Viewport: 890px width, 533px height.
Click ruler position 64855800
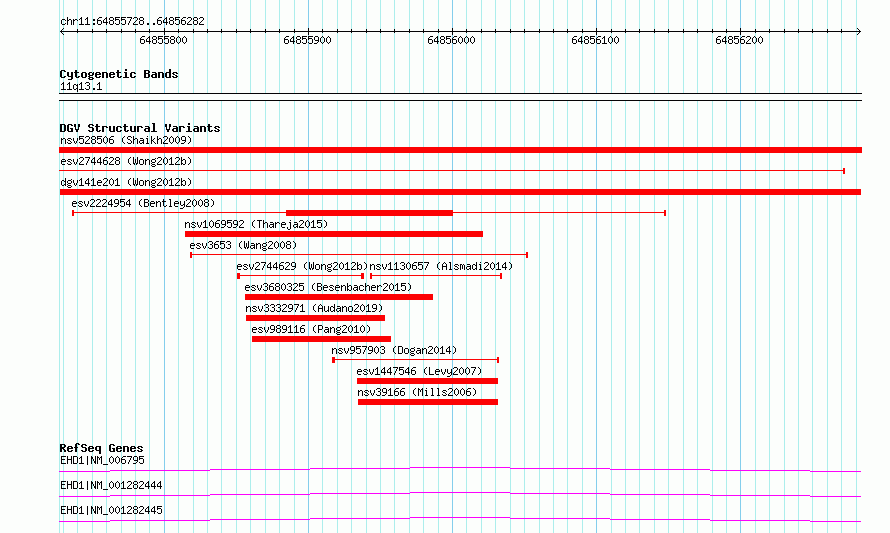pyautogui.click(x=163, y=40)
